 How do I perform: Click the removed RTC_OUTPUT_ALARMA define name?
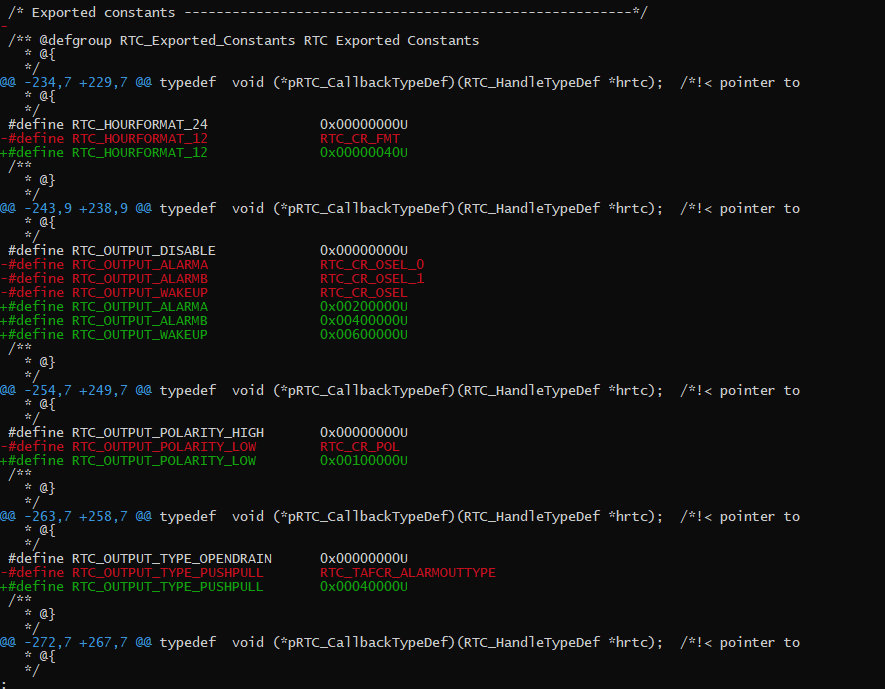(x=139, y=264)
